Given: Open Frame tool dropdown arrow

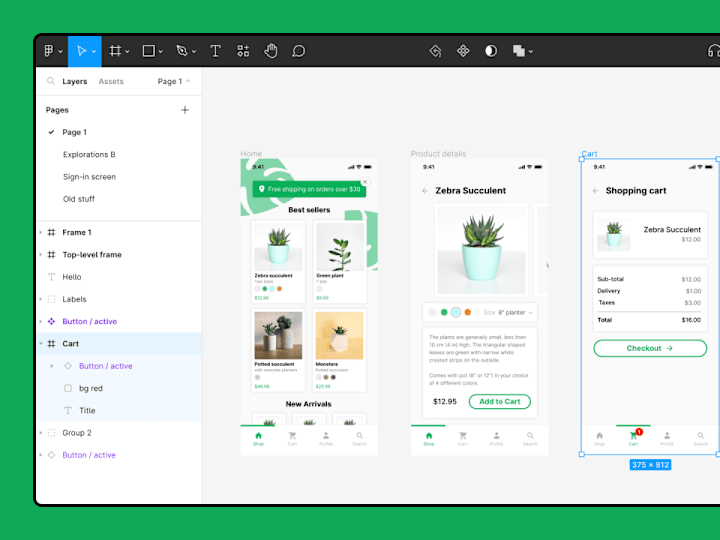Looking at the screenshot, I should (x=127, y=51).
